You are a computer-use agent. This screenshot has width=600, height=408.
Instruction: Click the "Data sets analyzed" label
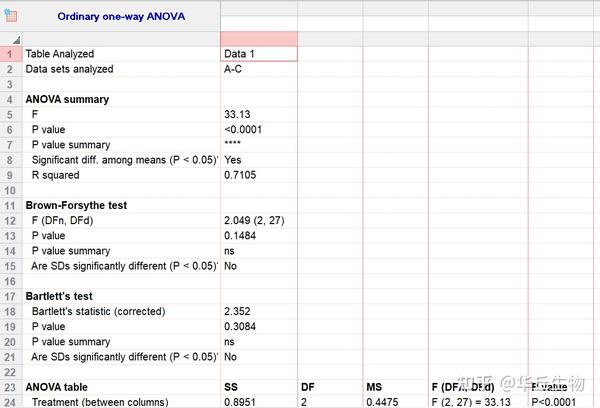pyautogui.click(x=69, y=69)
